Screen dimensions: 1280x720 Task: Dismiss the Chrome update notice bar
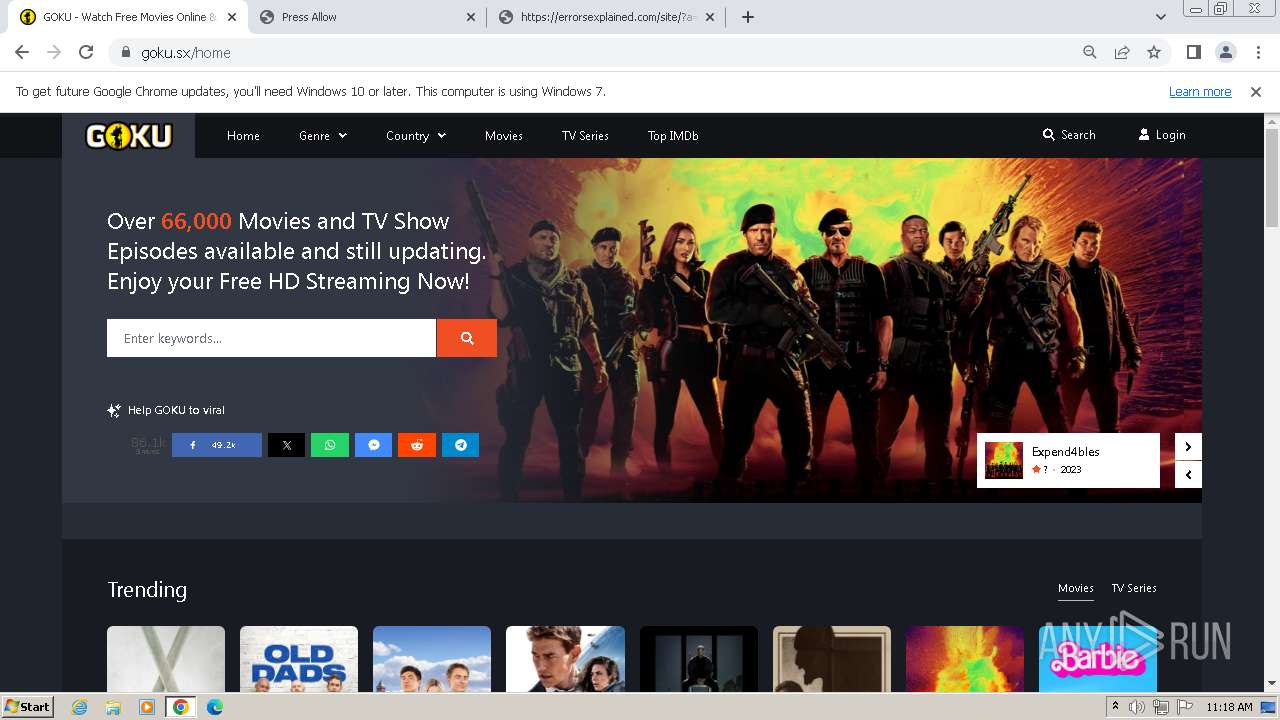(x=1256, y=91)
